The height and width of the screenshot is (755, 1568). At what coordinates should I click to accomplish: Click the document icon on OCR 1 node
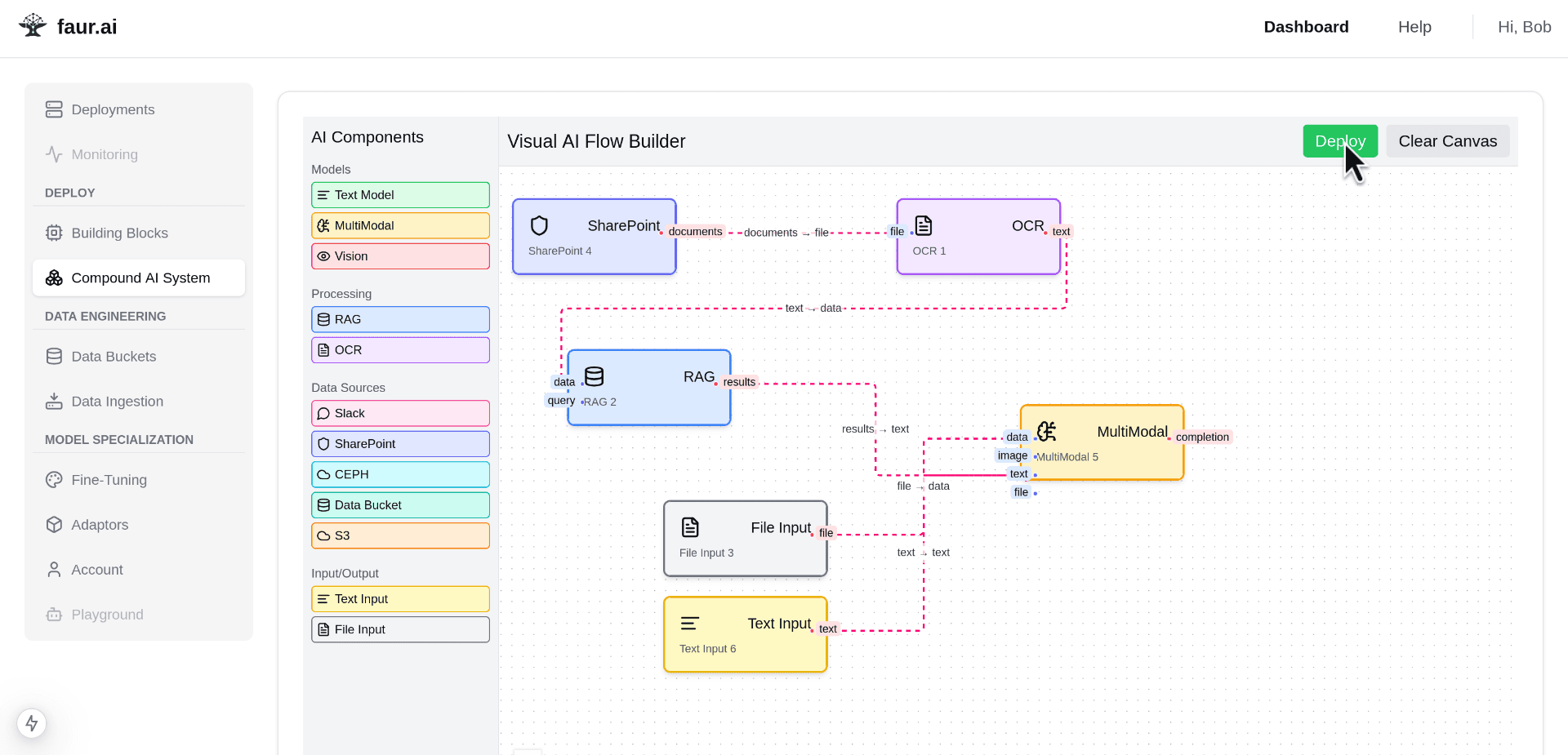(x=924, y=225)
